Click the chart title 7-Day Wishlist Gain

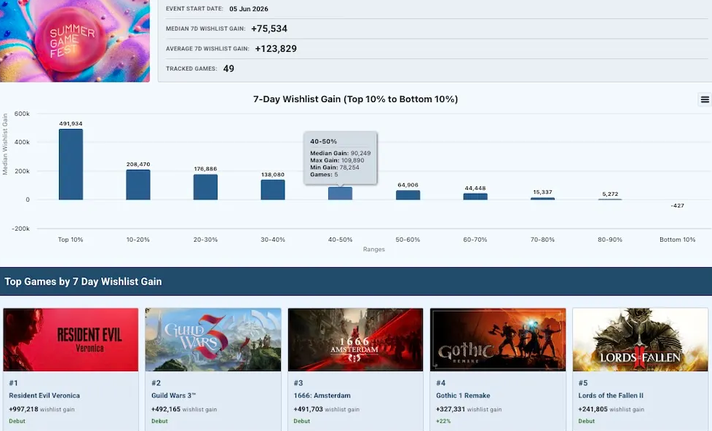356,99
